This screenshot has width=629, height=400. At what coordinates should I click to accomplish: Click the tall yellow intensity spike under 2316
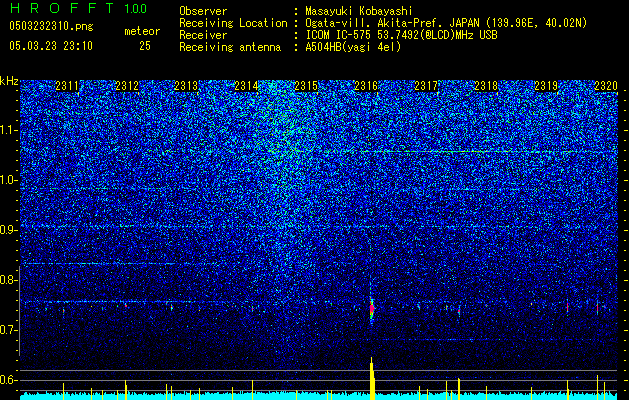tap(372, 379)
